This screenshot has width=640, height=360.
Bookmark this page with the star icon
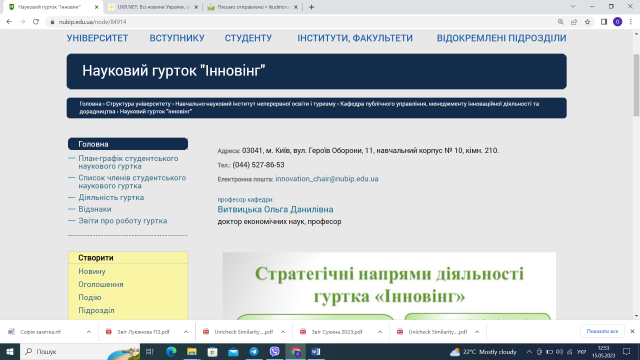[587, 22]
